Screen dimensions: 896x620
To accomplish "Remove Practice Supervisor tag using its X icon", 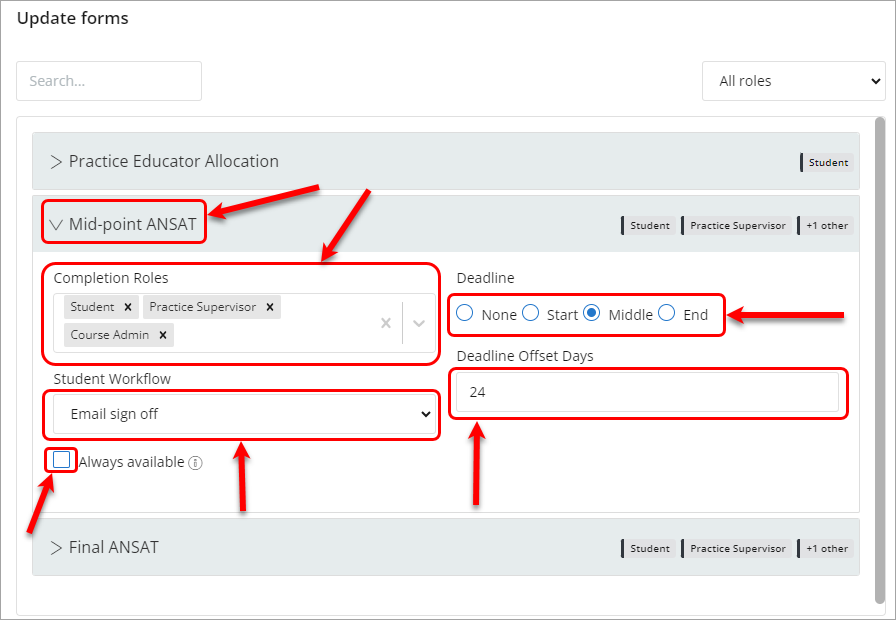I will 269,307.
